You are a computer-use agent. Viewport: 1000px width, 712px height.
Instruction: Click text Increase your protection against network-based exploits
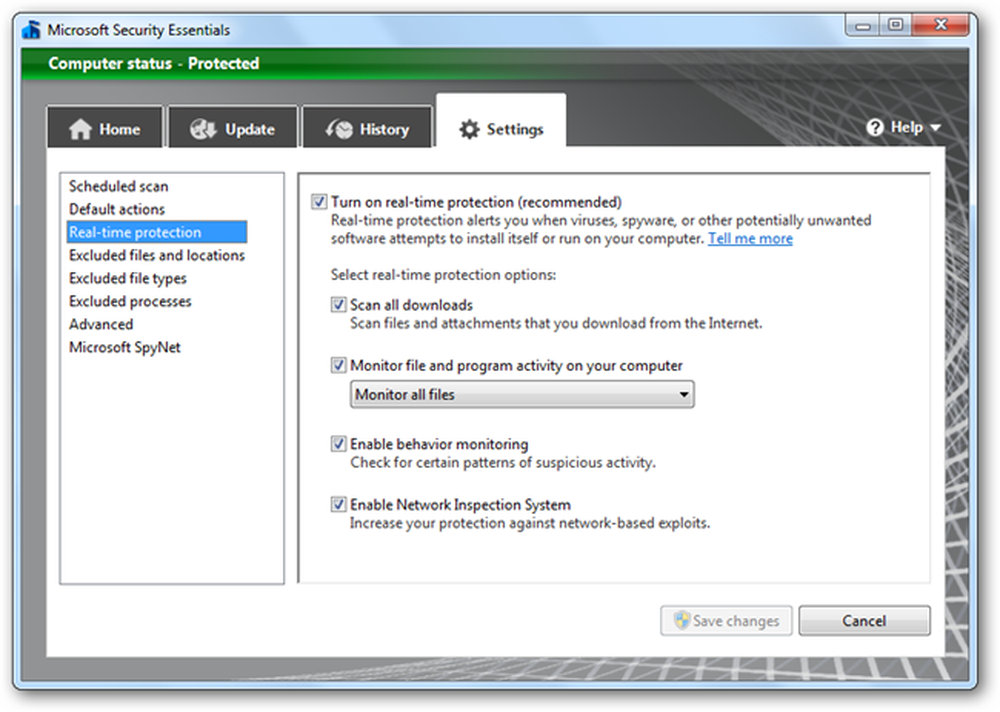point(529,523)
